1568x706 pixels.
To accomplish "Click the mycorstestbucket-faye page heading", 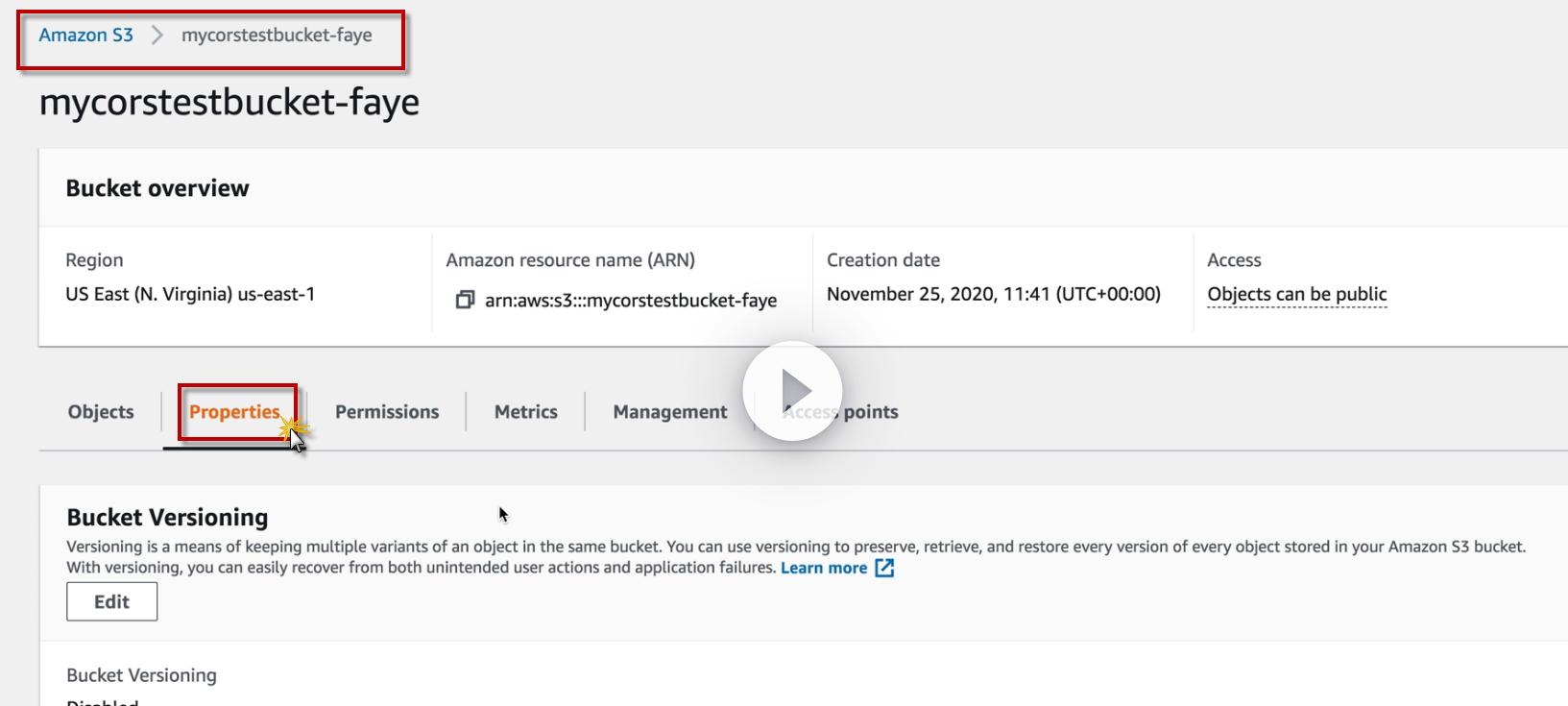I will pos(229,102).
